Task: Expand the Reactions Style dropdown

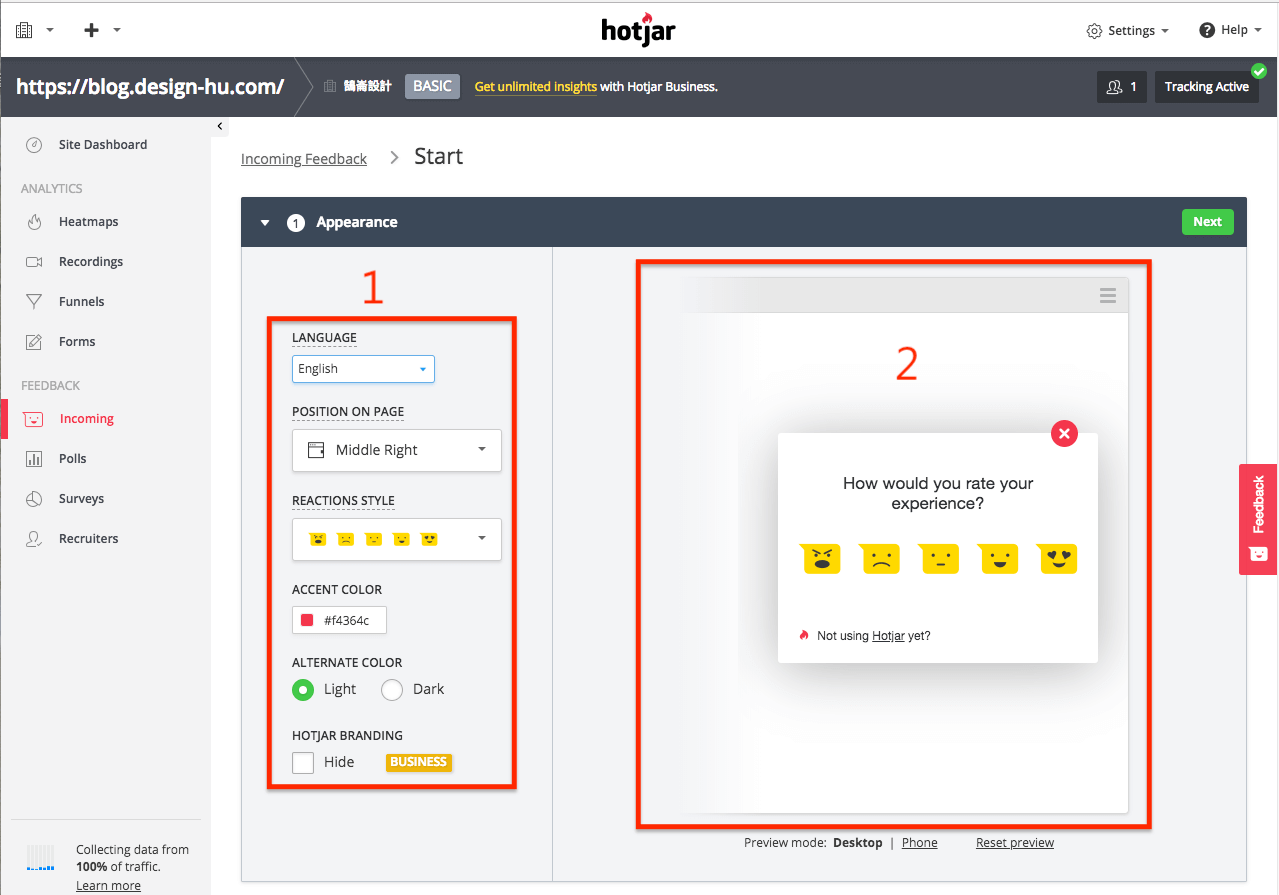Action: click(396, 539)
